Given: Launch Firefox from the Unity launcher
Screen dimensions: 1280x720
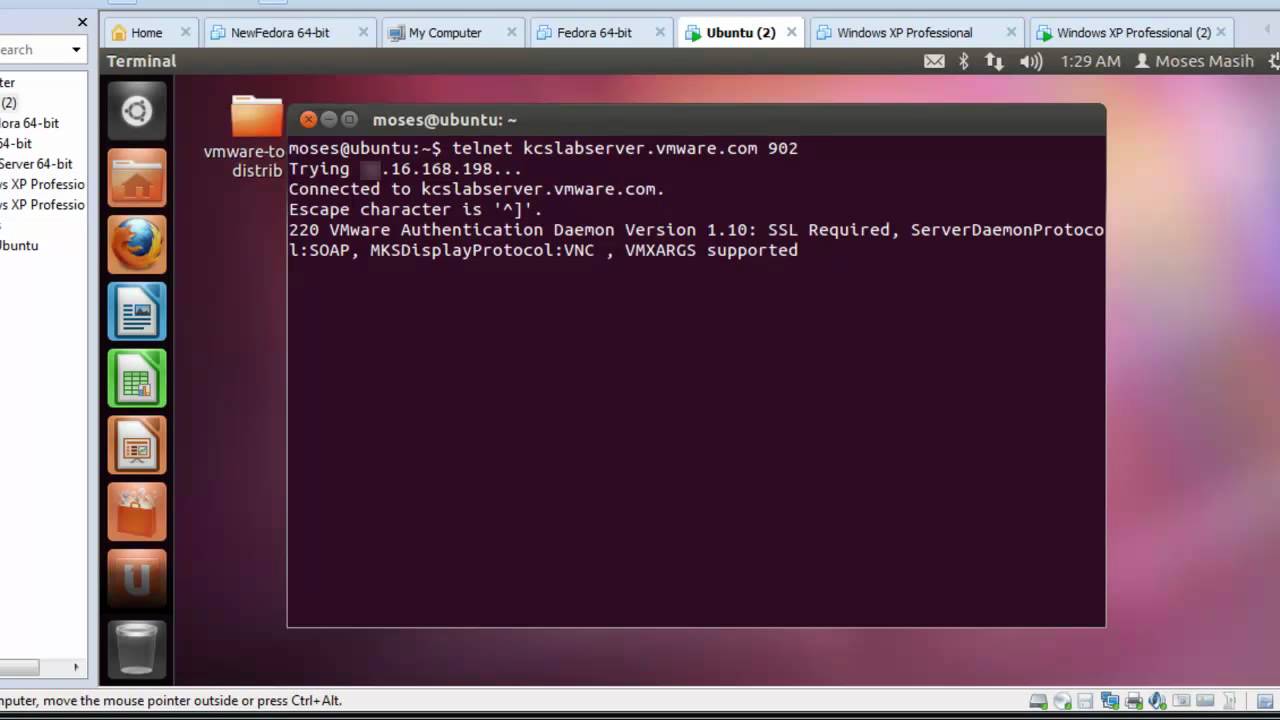Looking at the screenshot, I should click(x=137, y=244).
